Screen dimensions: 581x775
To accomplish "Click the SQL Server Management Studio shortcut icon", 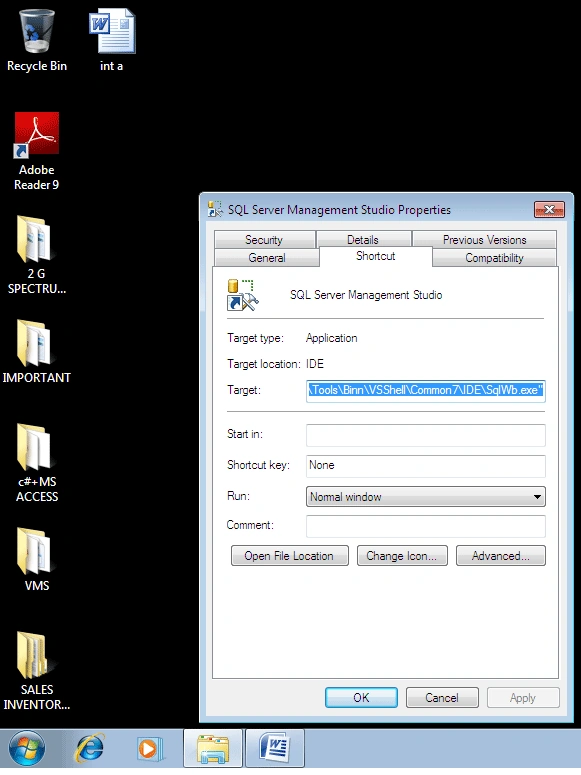I will pyautogui.click(x=242, y=295).
